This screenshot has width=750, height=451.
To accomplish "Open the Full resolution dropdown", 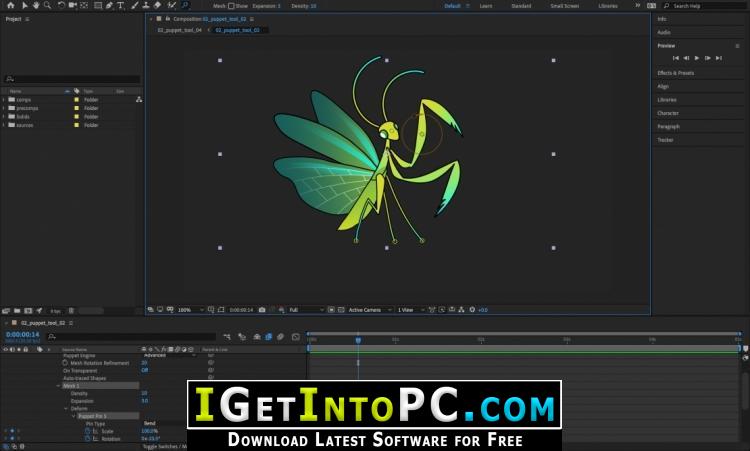I will click(x=305, y=310).
